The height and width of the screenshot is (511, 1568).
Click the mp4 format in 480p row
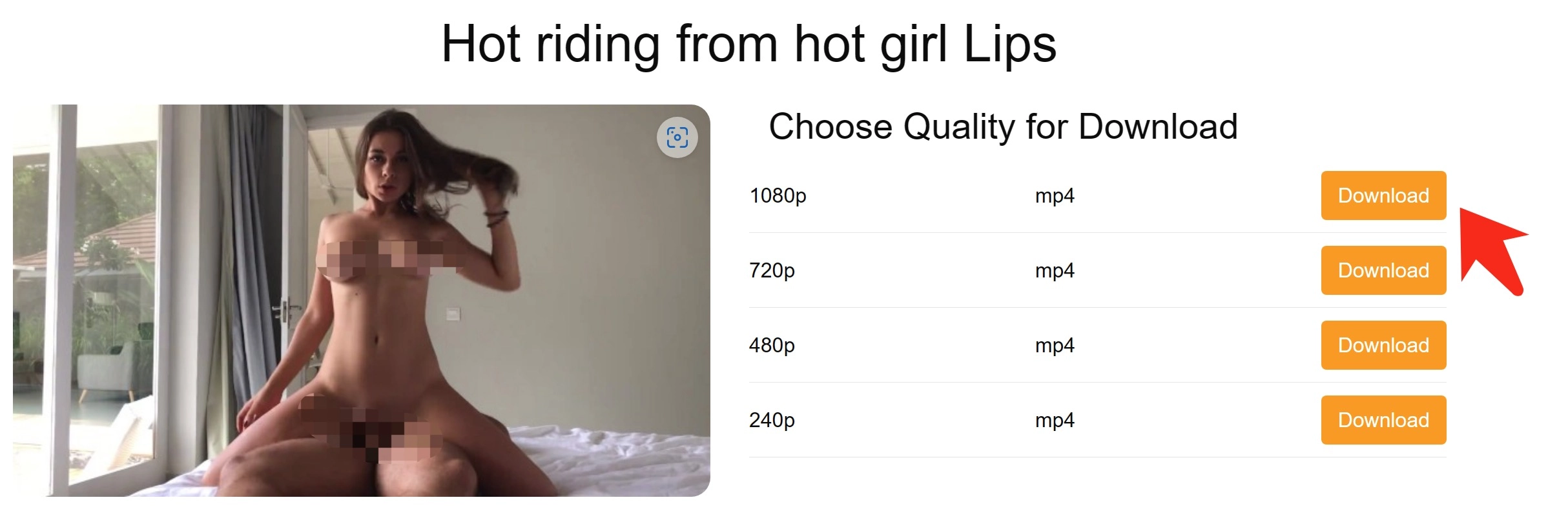coord(1055,345)
